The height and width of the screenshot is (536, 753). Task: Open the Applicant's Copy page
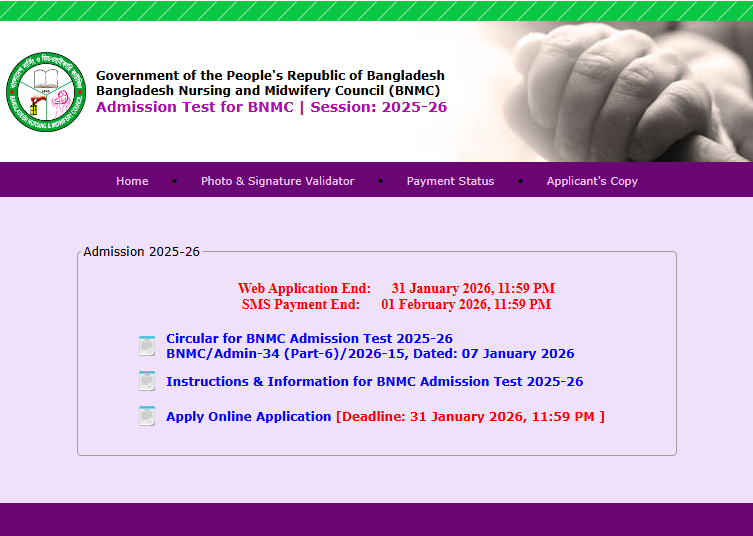coord(592,181)
